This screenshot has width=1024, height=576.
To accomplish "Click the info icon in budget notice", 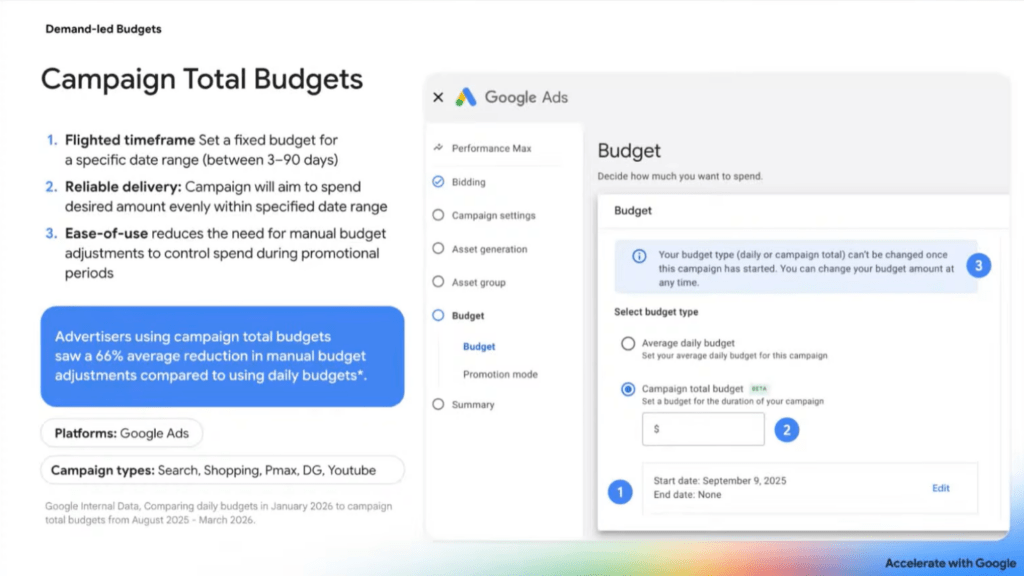I will click(639, 256).
